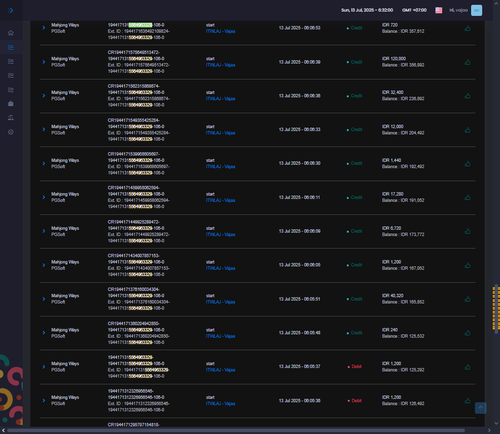Expand the IDR 240 transaction row
The image size is (500, 434).
44,333
